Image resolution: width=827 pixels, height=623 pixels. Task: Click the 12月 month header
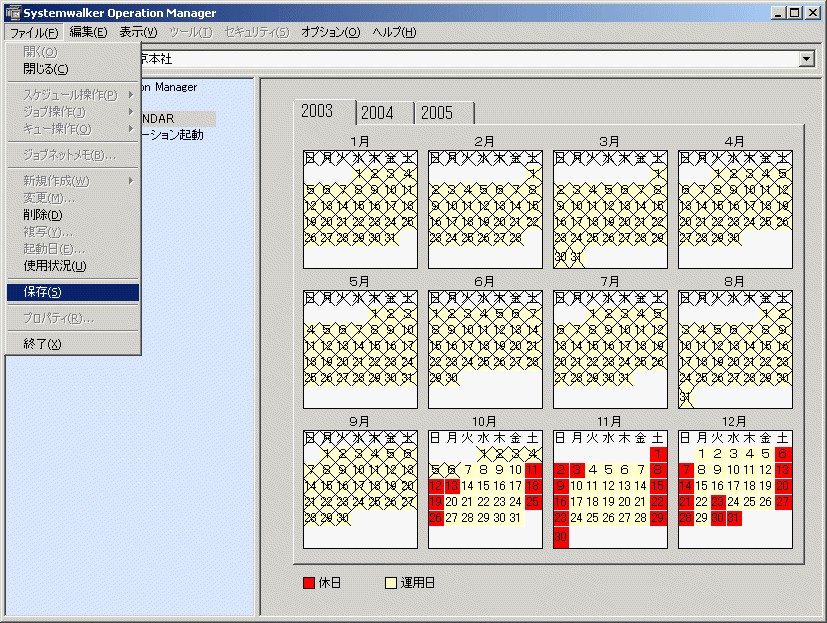pos(734,421)
